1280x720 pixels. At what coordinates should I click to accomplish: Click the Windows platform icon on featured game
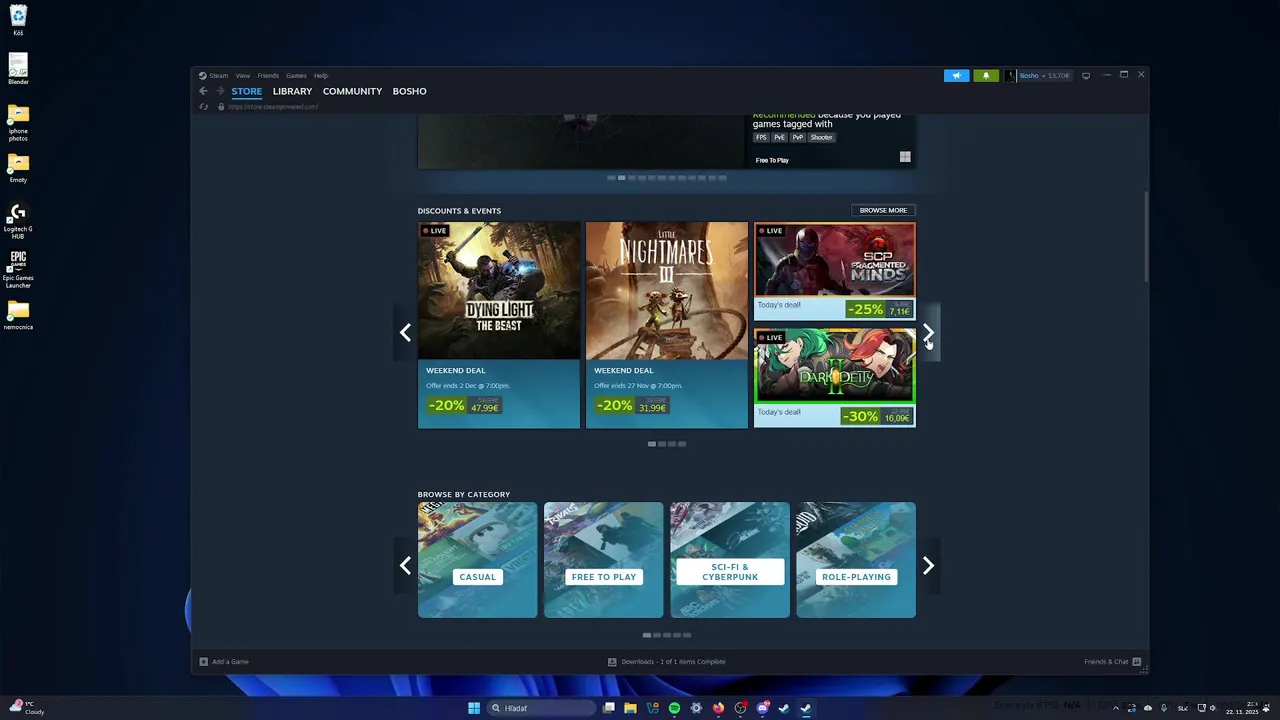pos(905,157)
